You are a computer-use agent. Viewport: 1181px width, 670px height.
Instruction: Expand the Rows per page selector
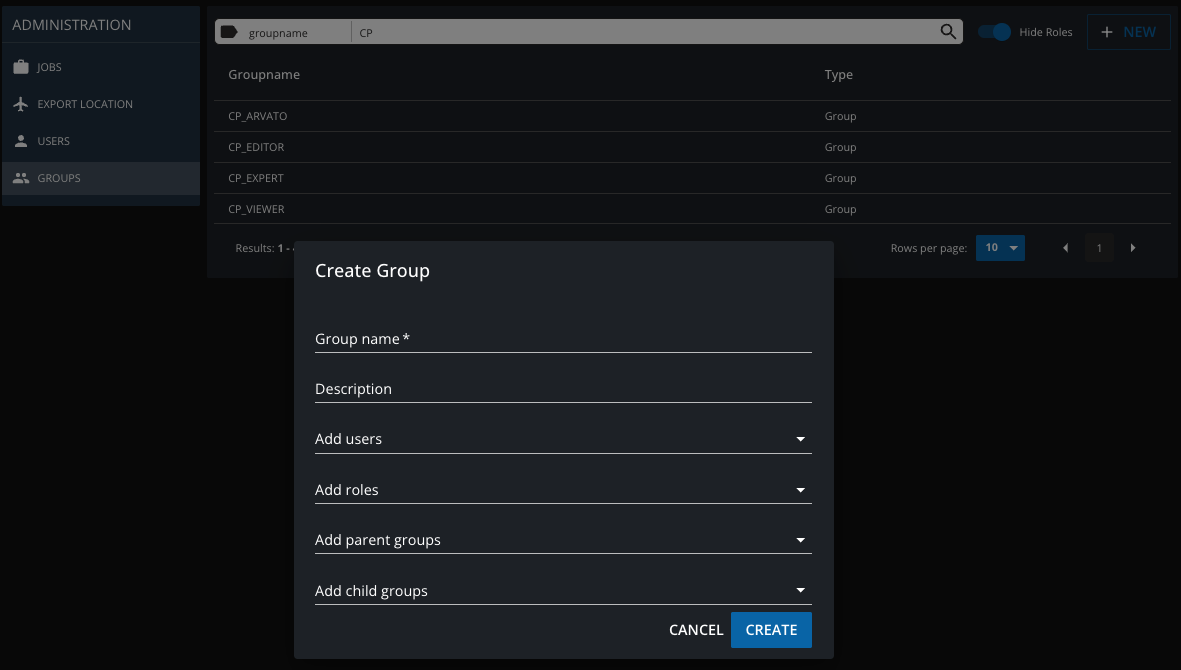point(1000,247)
